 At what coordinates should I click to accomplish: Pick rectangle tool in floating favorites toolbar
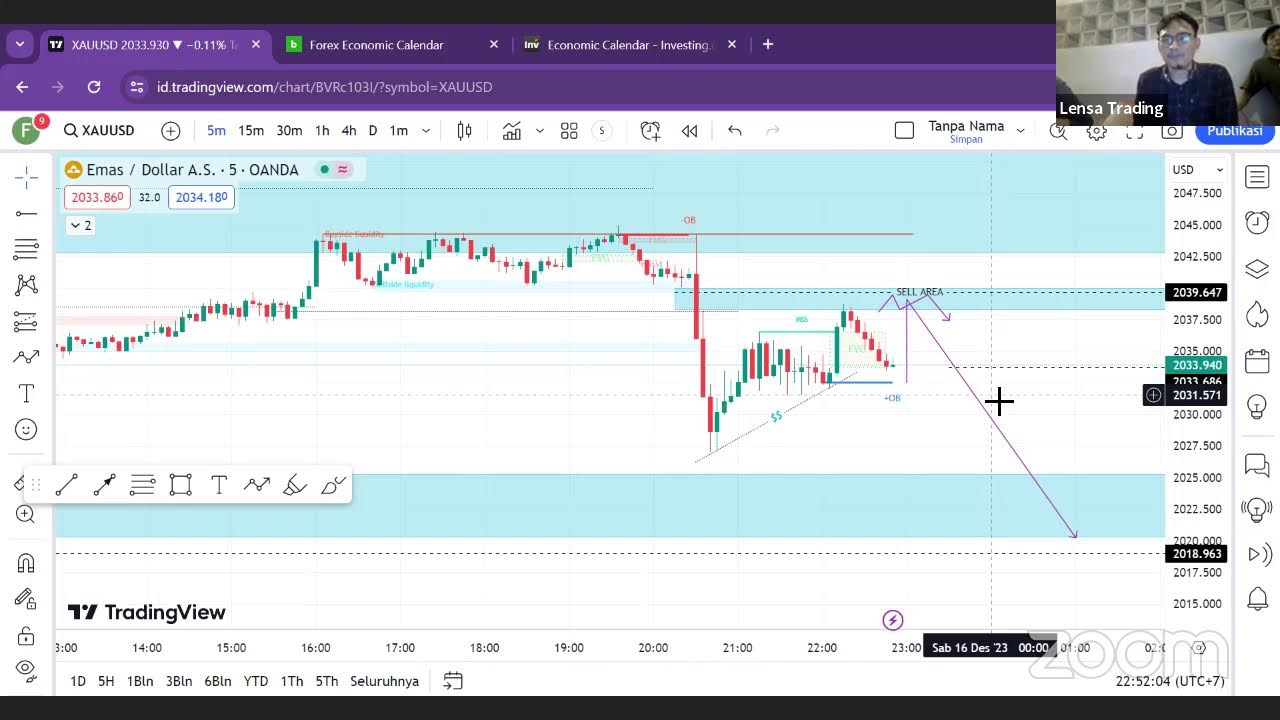pos(180,485)
